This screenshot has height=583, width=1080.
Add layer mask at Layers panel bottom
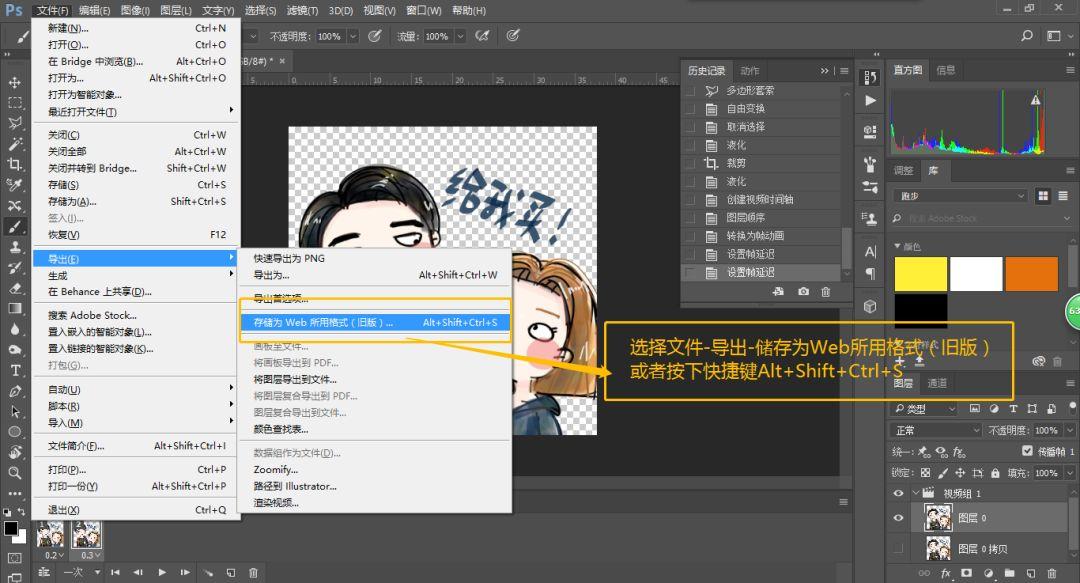click(966, 573)
